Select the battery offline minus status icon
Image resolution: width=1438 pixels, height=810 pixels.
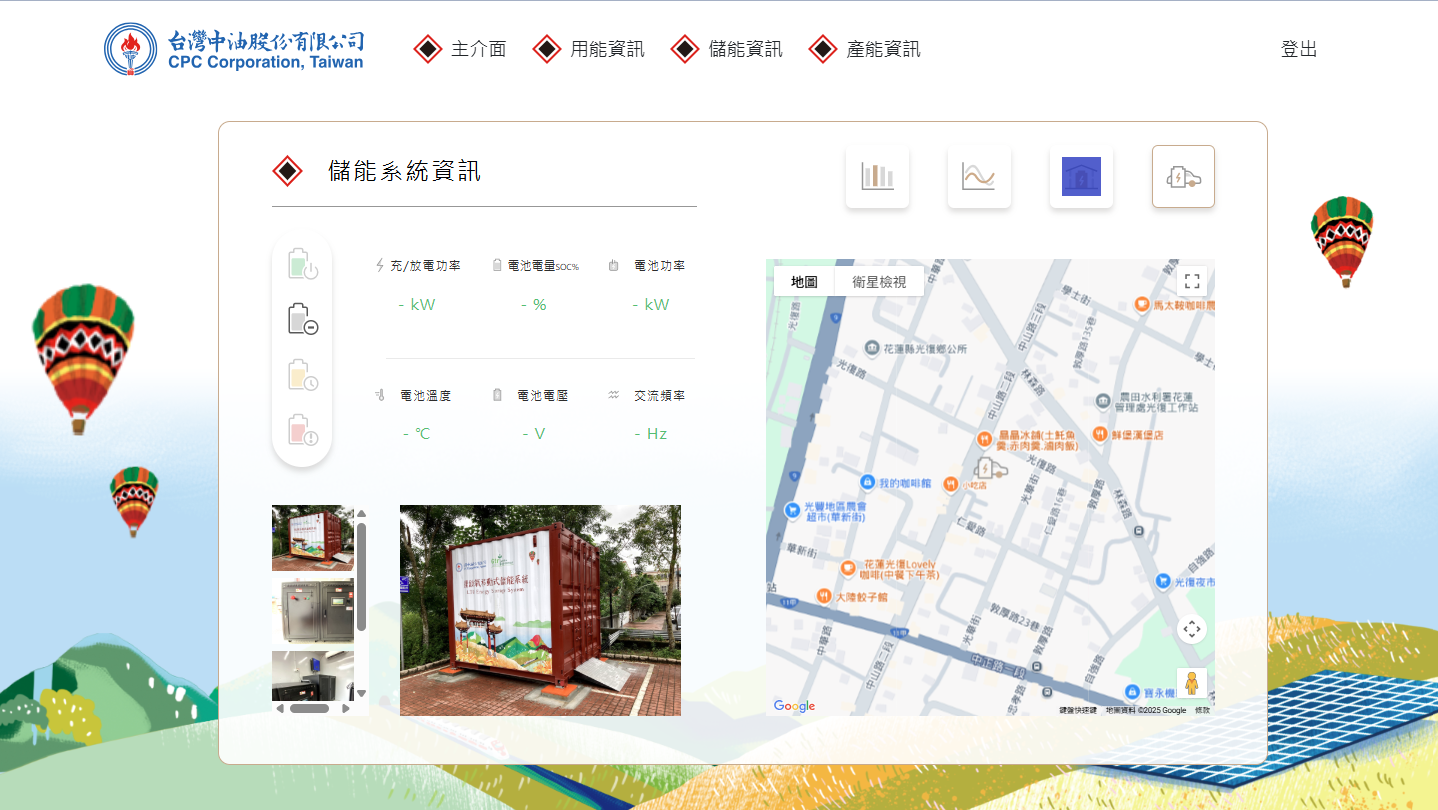coord(302,320)
